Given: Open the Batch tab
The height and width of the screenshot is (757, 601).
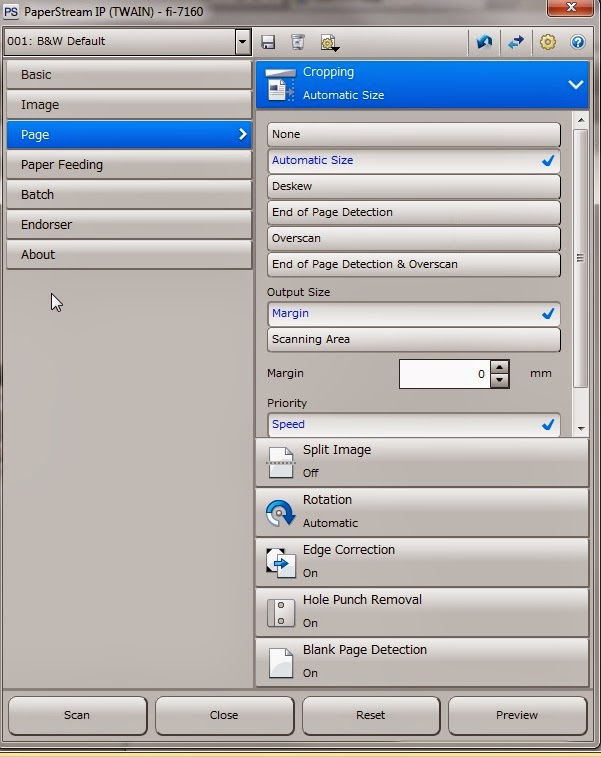Looking at the screenshot, I should pos(129,195).
